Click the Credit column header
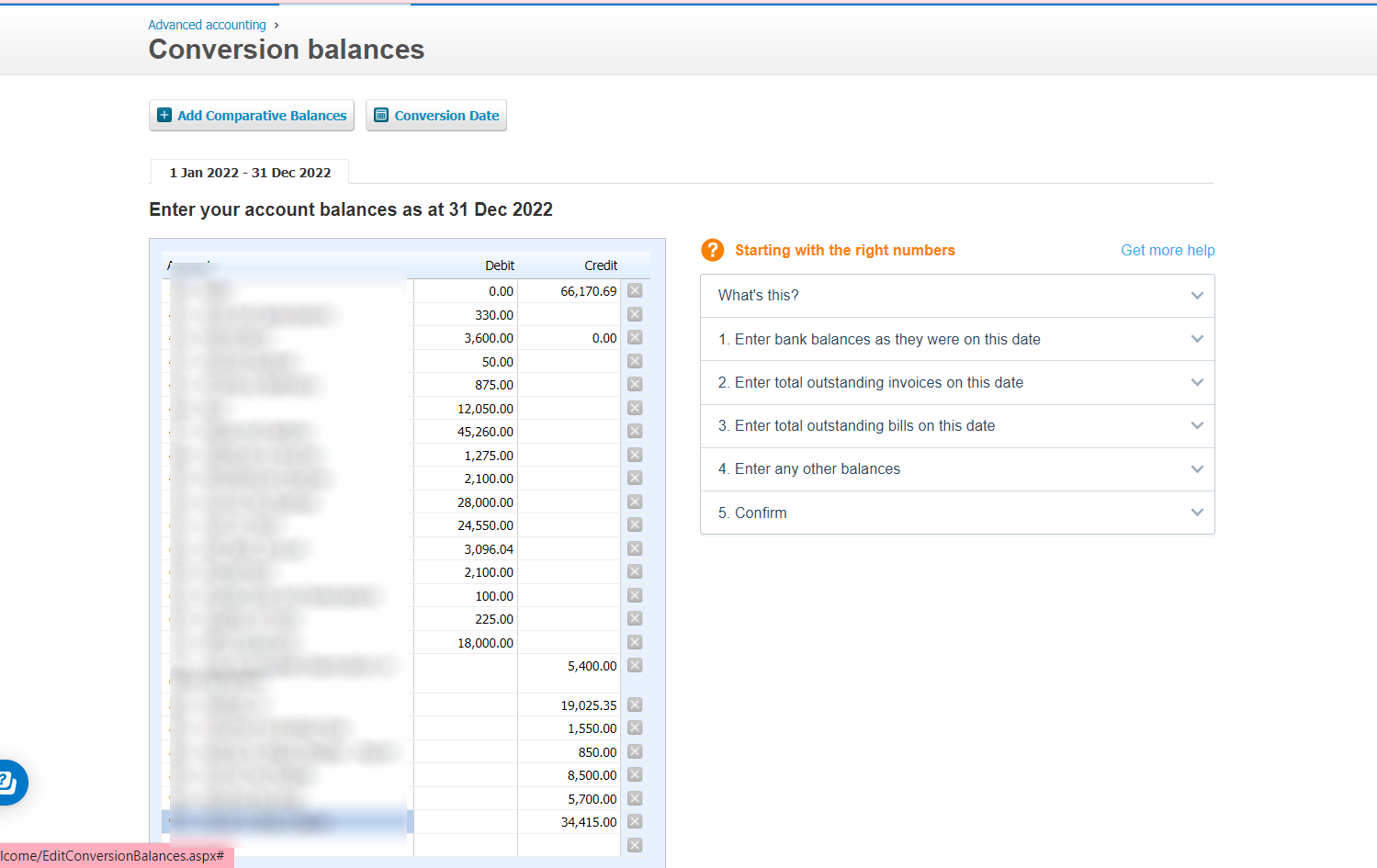1377x868 pixels. point(601,265)
